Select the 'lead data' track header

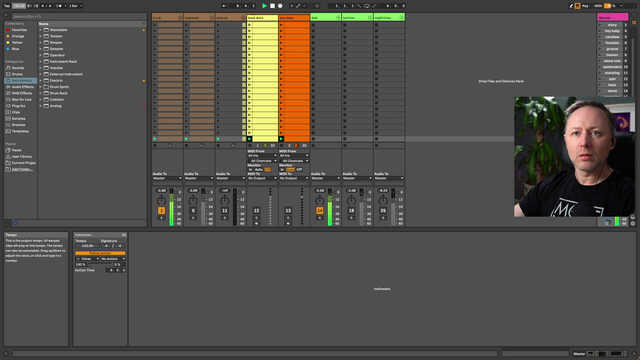click(x=262, y=18)
